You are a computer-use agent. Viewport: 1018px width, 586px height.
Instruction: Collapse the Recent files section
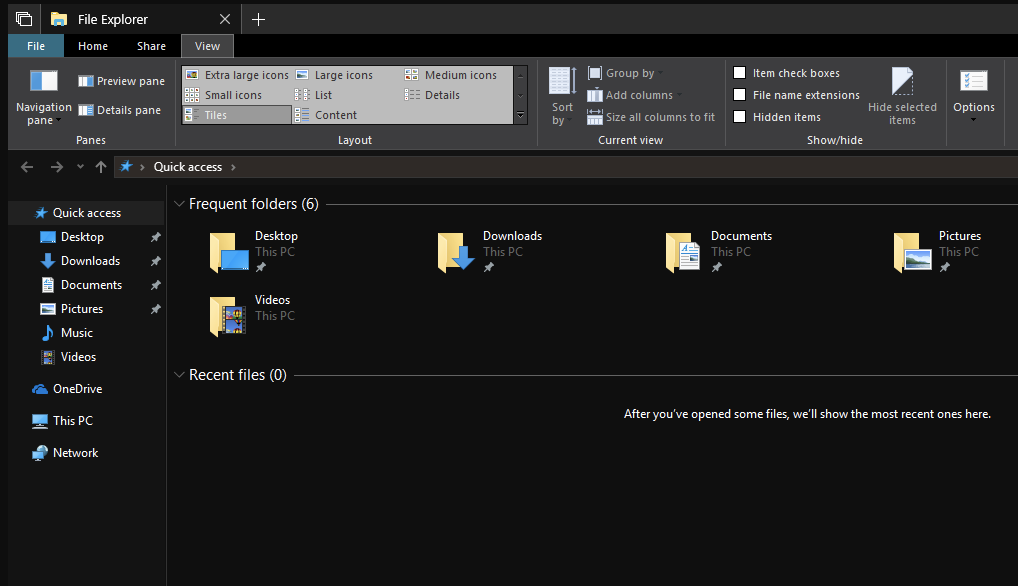pos(179,375)
